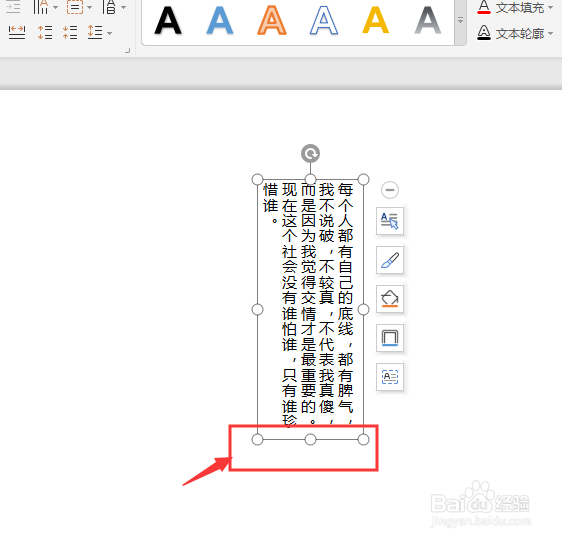Viewport: 562px width, 541px height.
Task: Click the shape outline floating icon
Action: pyautogui.click(x=390, y=338)
